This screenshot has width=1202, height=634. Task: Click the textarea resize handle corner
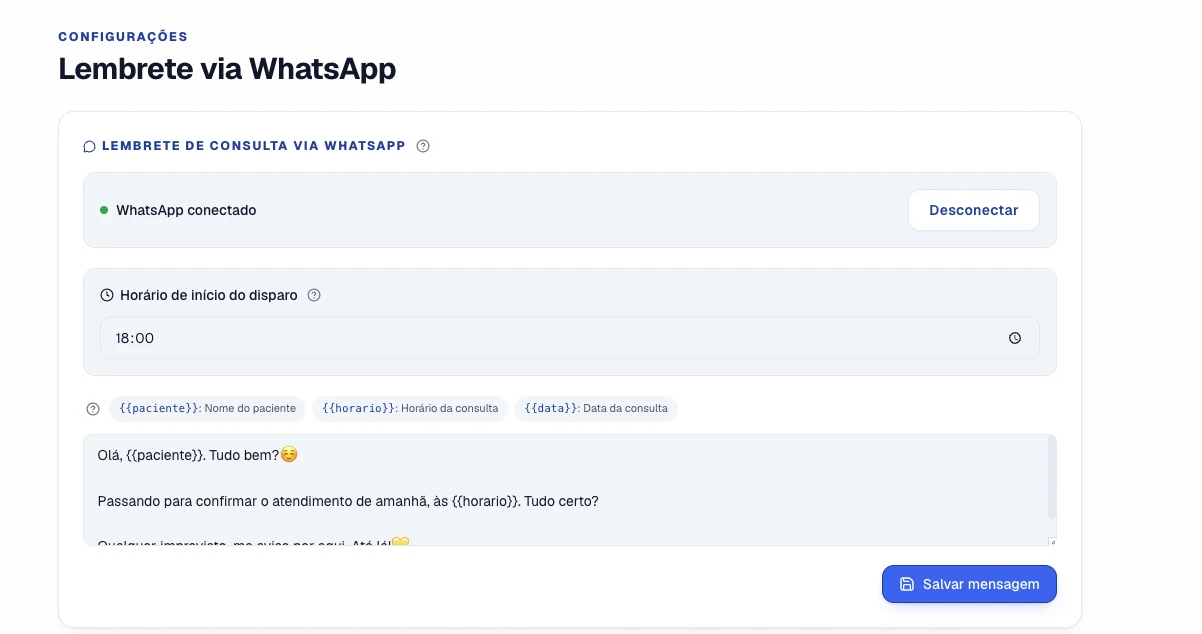pyautogui.click(x=1052, y=541)
